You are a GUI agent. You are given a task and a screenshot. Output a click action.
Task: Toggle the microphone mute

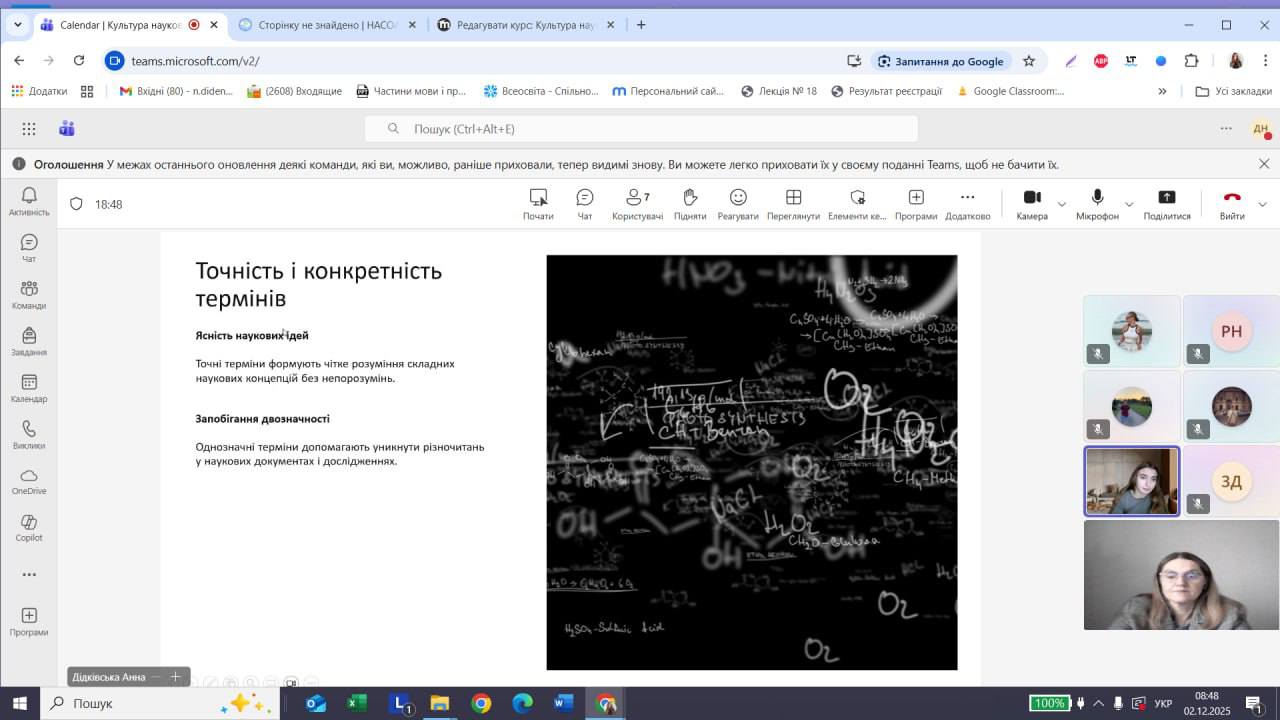[x=1097, y=204]
